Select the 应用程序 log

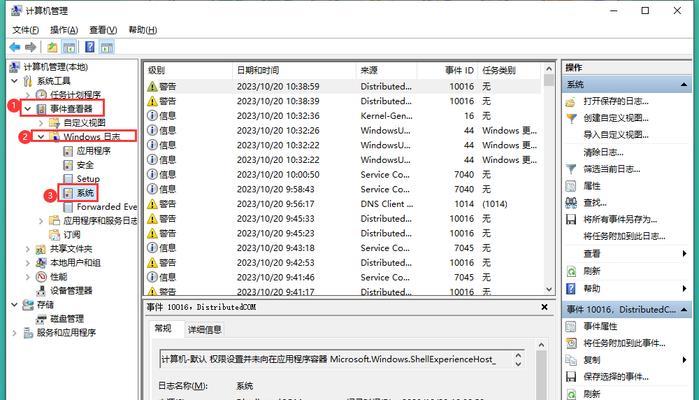[x=93, y=151]
